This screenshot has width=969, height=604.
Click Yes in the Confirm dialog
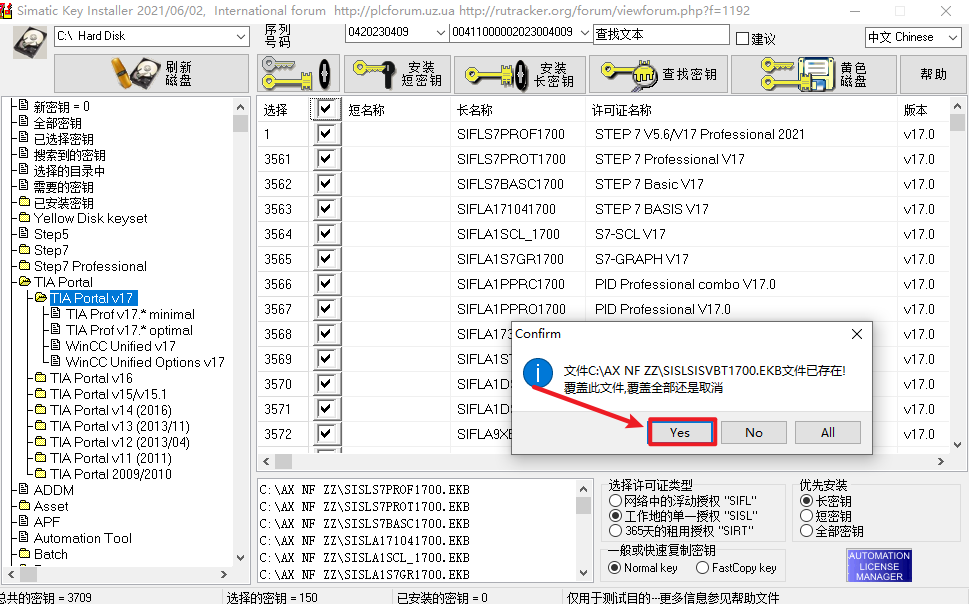pos(680,433)
